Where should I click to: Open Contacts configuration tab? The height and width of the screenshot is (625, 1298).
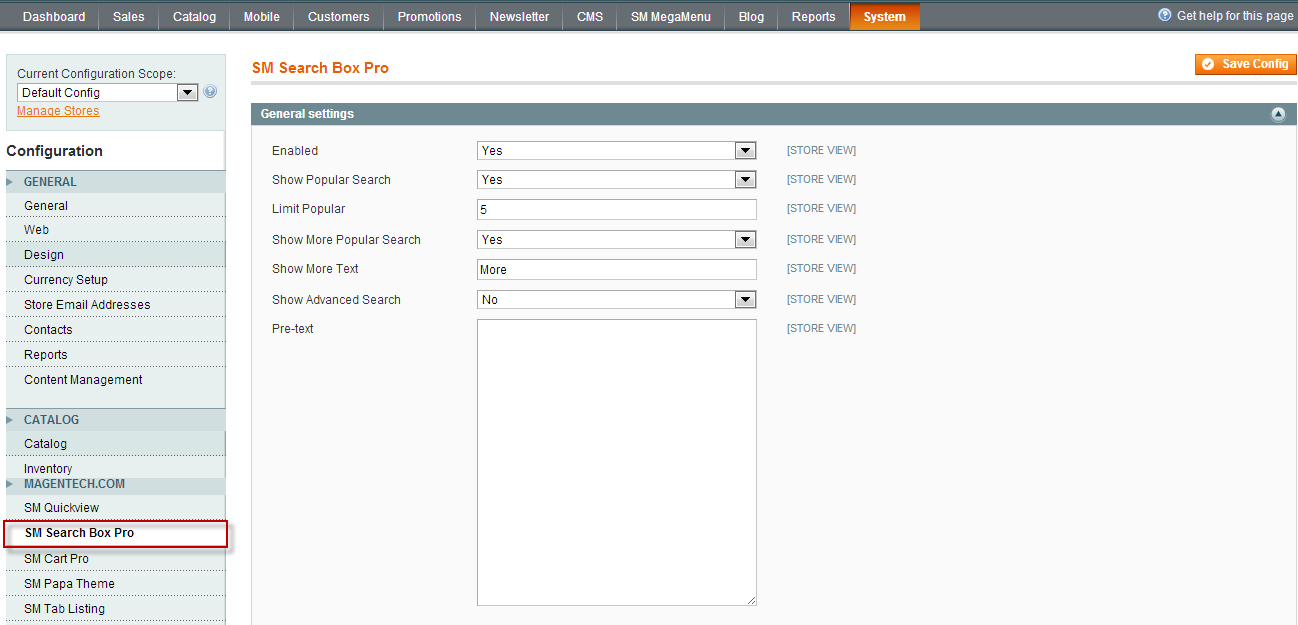[115, 330]
